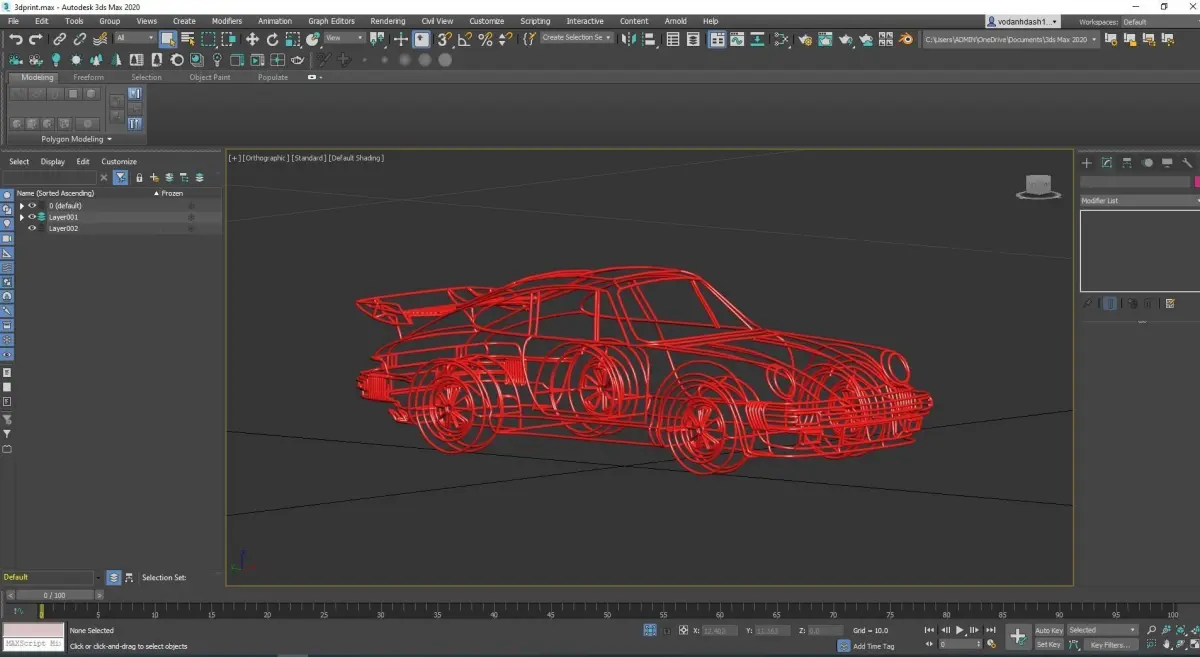The width and height of the screenshot is (1200, 657).
Task: Click the Undo arrow in main toolbar
Action: pos(16,39)
